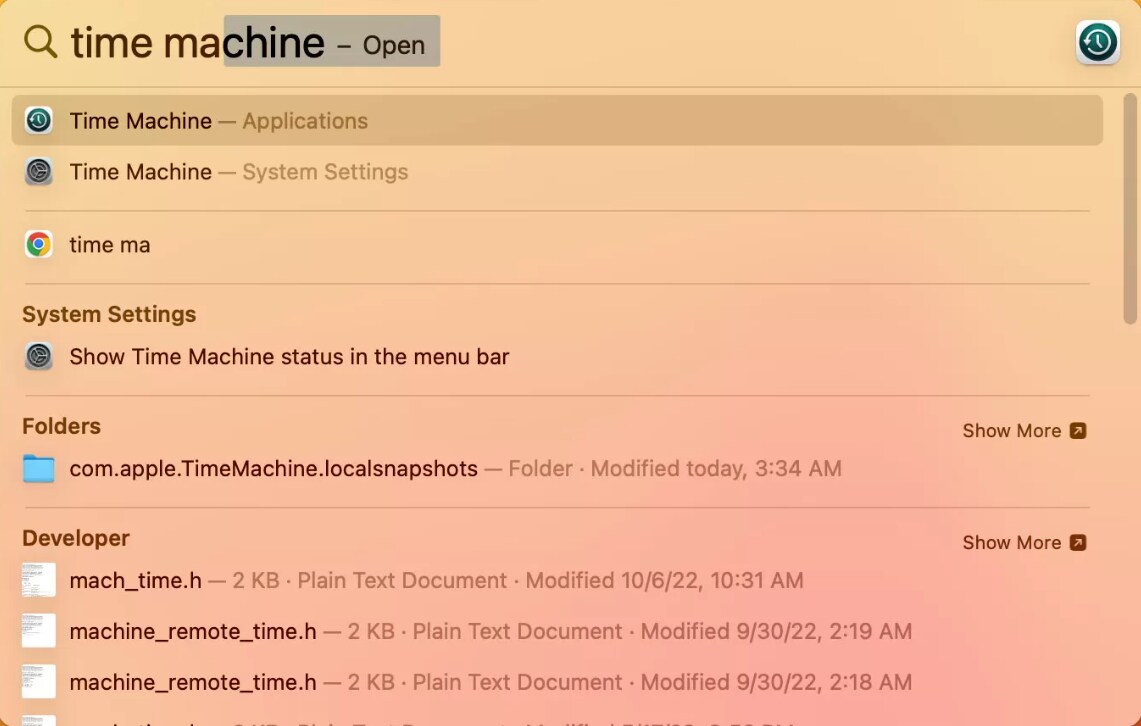Click the mach_time.h document icon

click(39, 581)
